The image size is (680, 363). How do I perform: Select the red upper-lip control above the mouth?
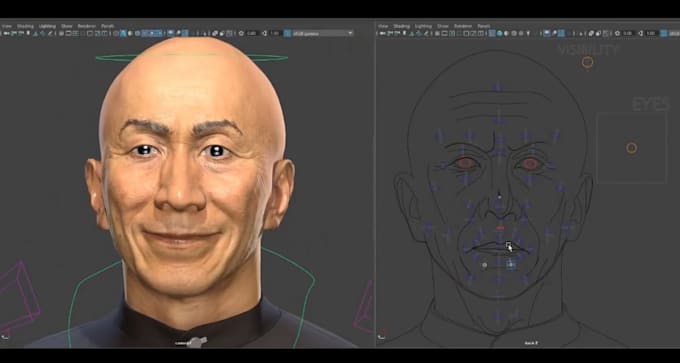click(500, 228)
